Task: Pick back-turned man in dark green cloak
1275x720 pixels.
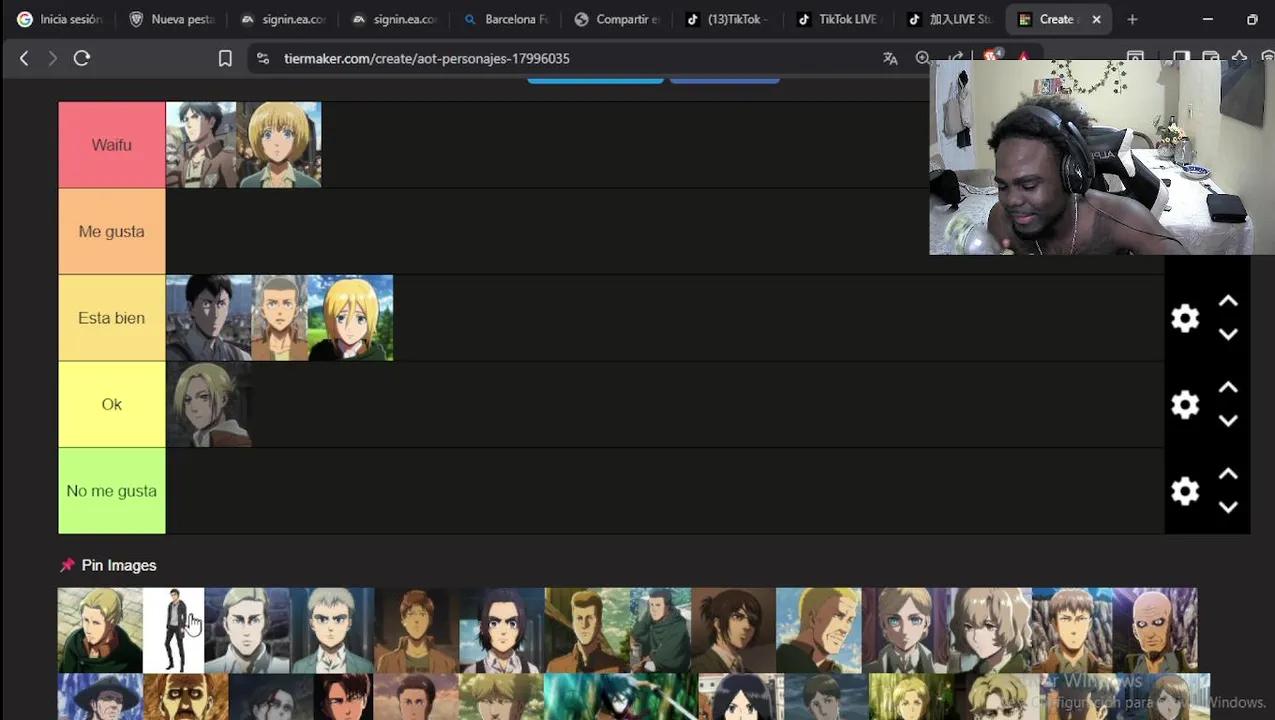Action: [x=661, y=630]
